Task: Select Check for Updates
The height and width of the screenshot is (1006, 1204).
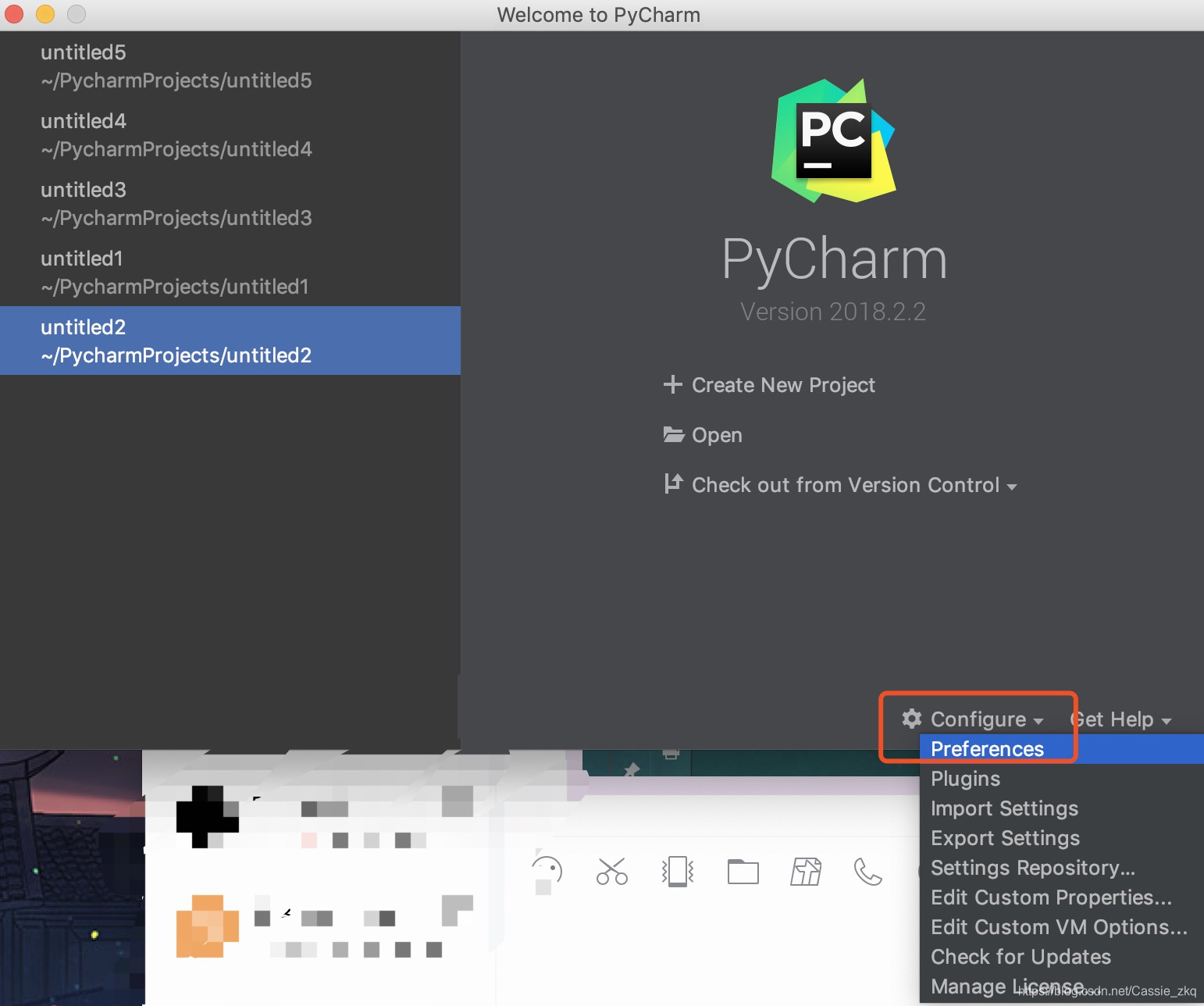Action: [1021, 956]
